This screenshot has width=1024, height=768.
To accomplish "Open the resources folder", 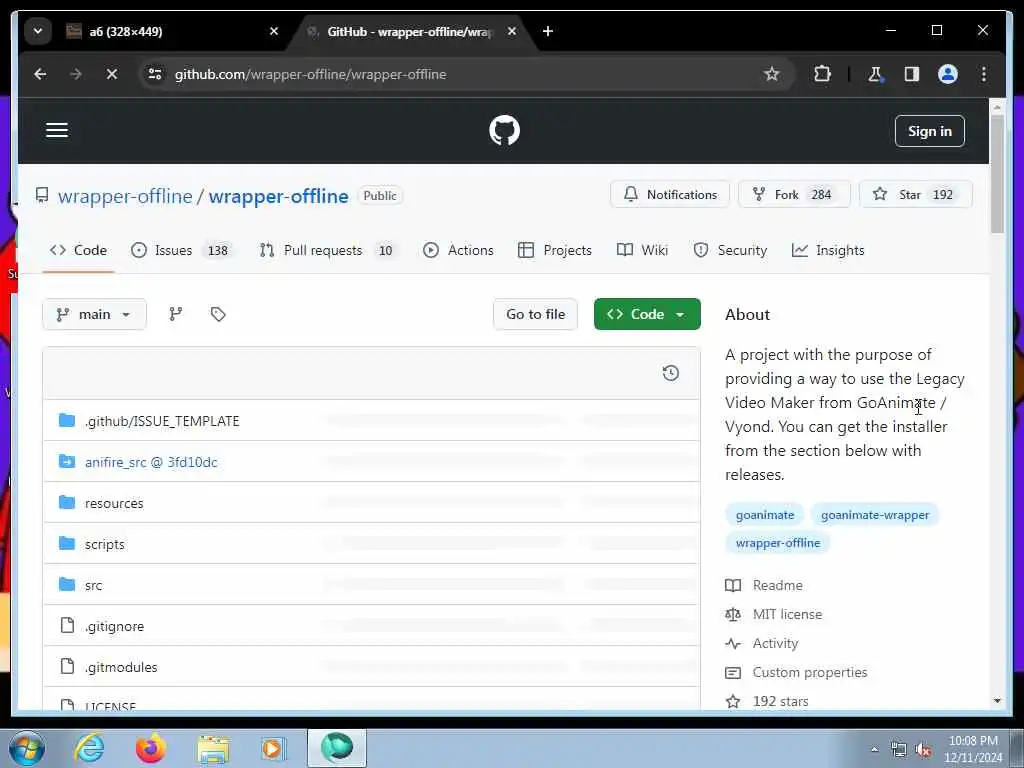I will point(114,504).
